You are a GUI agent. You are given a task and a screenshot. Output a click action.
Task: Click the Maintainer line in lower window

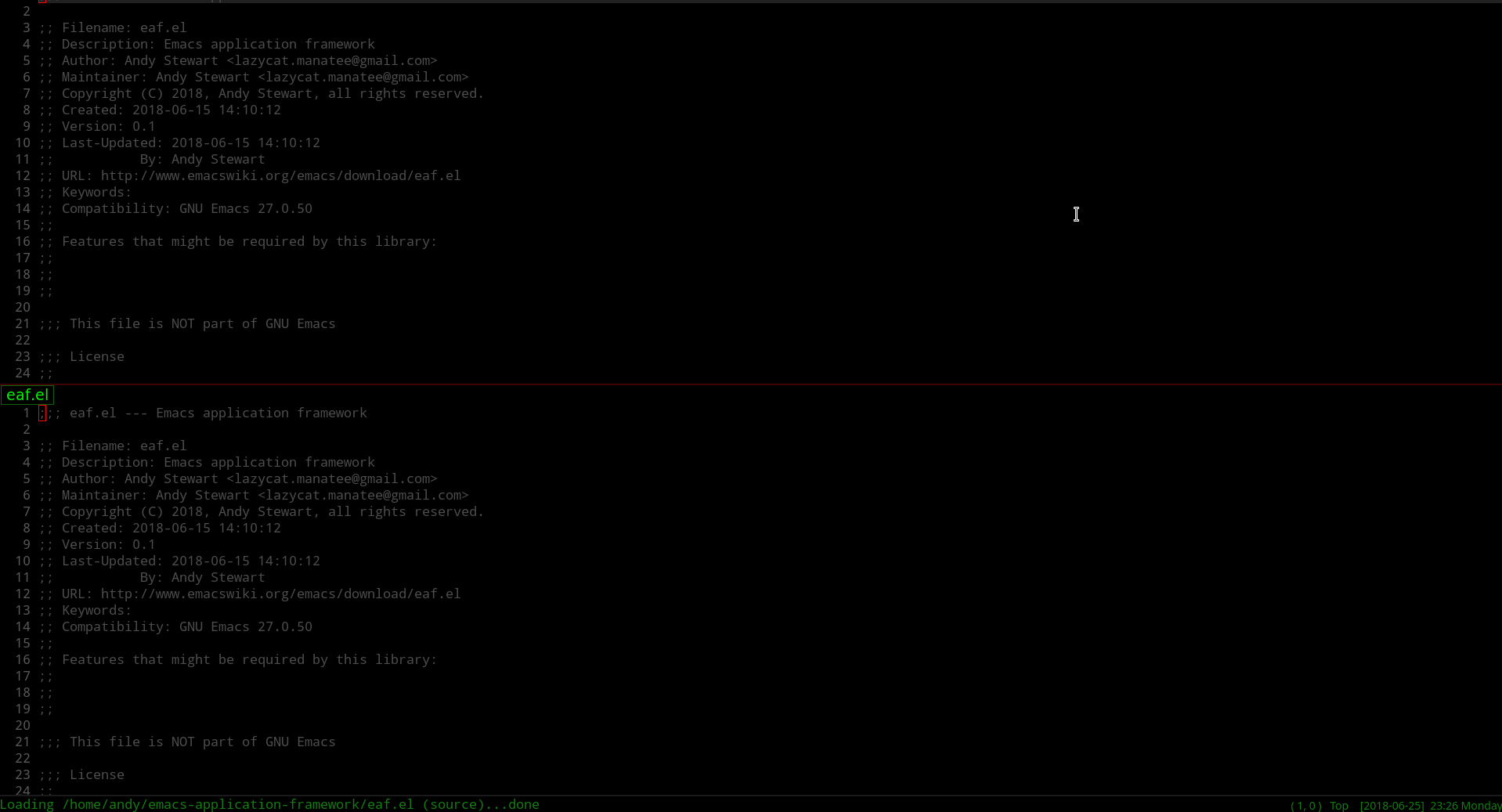point(254,495)
